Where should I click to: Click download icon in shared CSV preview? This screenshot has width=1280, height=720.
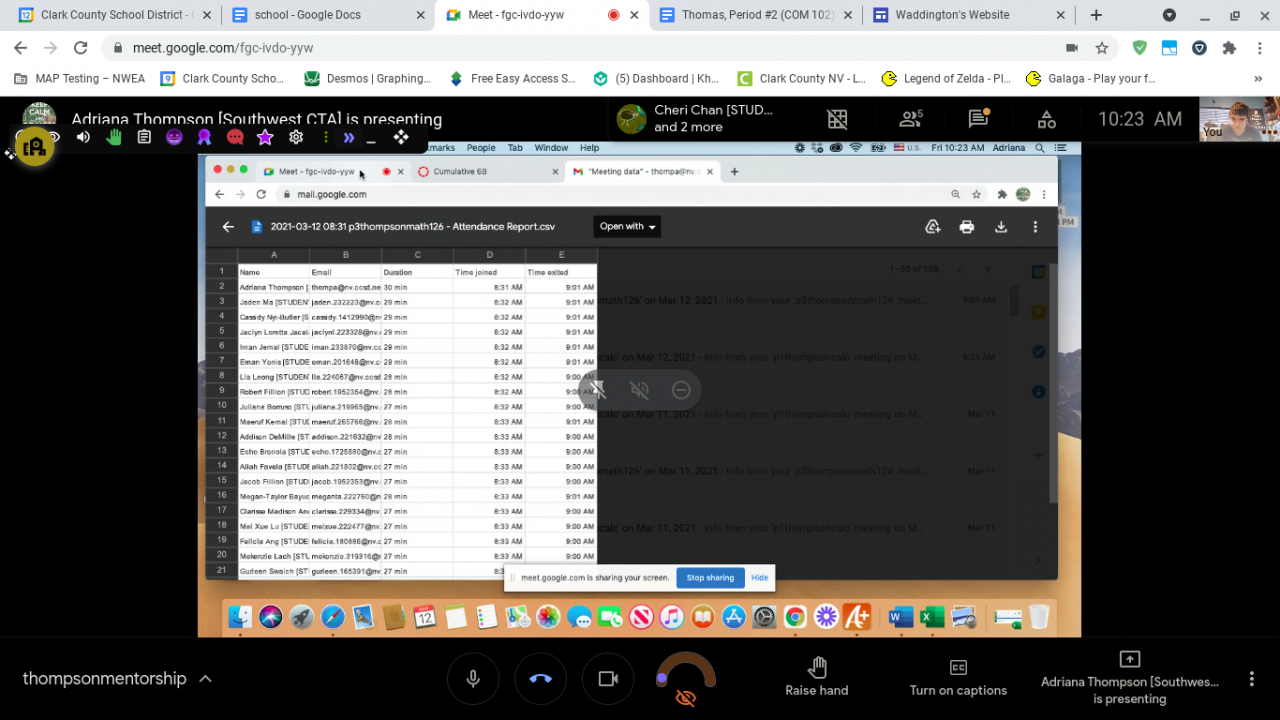[1001, 227]
